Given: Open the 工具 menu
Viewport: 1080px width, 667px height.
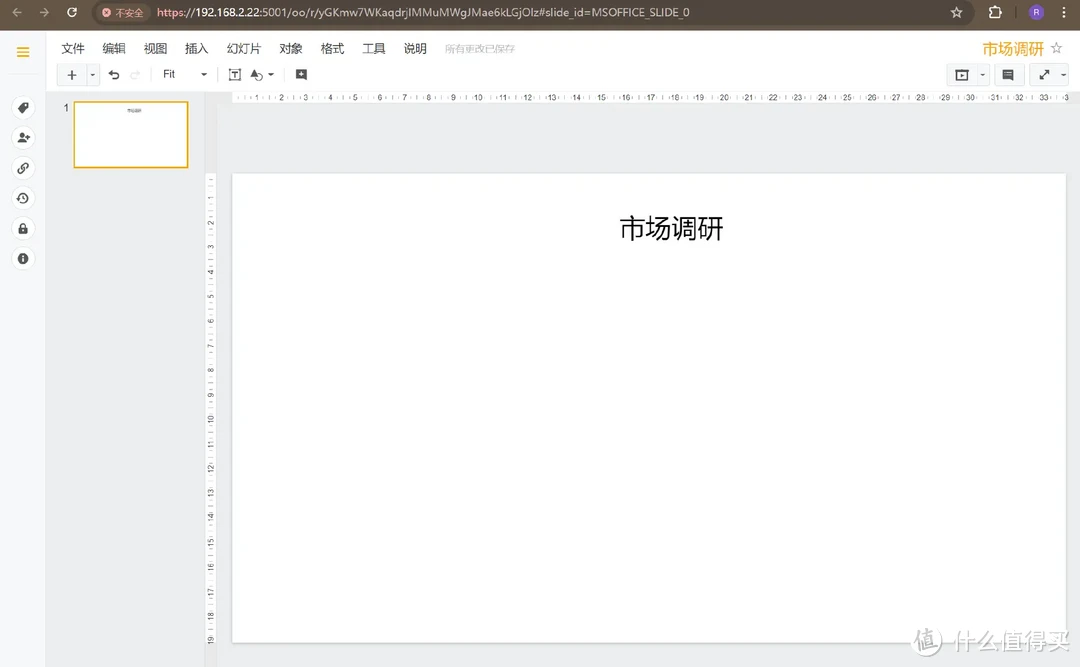Looking at the screenshot, I should 373,48.
